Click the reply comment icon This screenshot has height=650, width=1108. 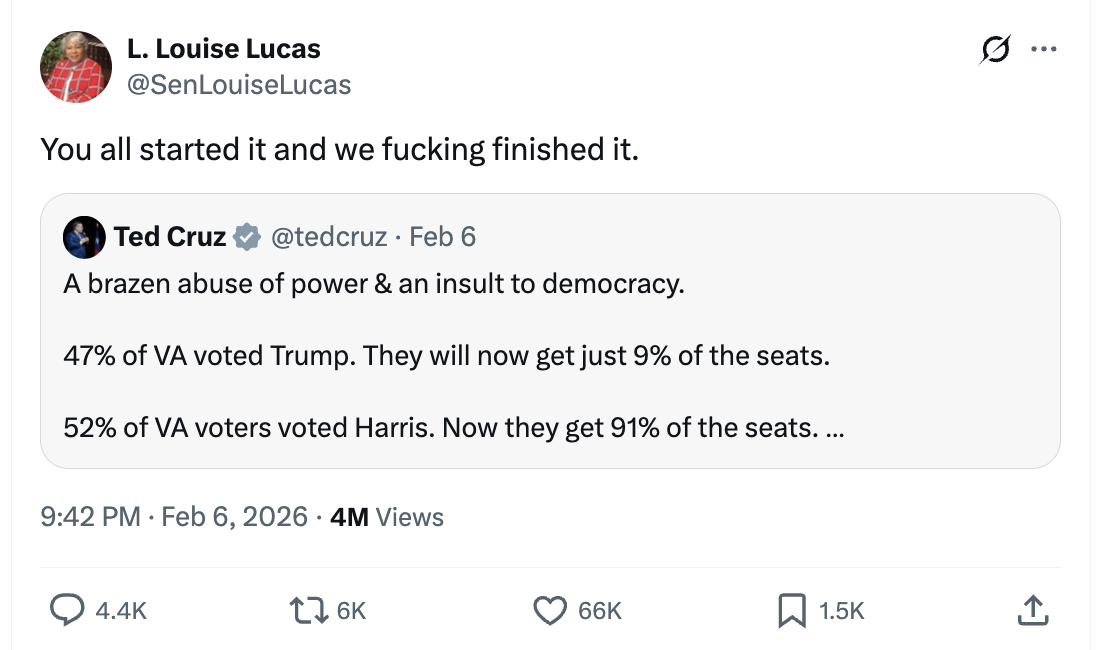tap(66, 609)
